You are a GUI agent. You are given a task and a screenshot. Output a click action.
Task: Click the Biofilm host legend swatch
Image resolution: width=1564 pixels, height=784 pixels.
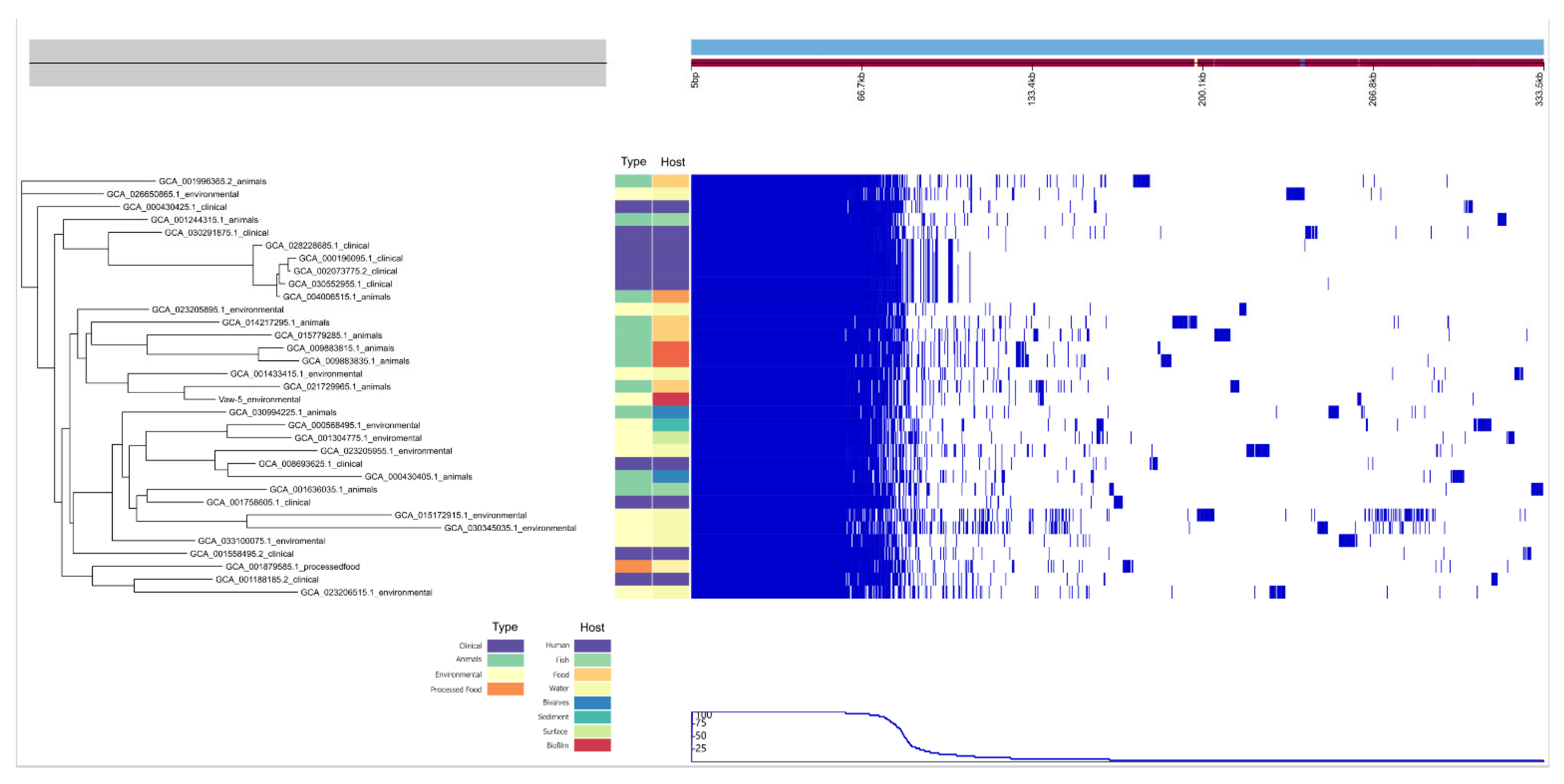[592, 745]
